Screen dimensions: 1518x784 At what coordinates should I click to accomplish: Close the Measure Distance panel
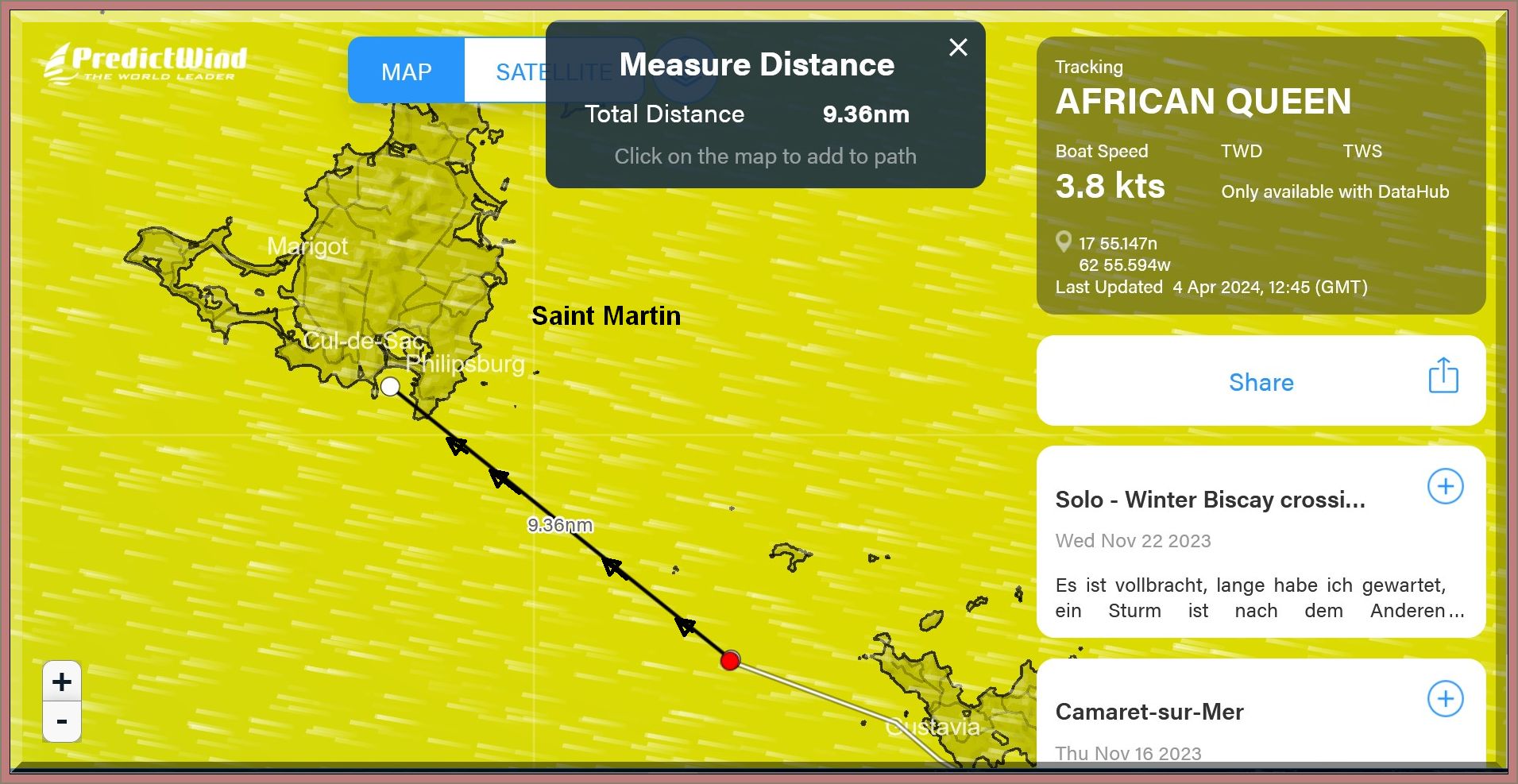click(958, 48)
